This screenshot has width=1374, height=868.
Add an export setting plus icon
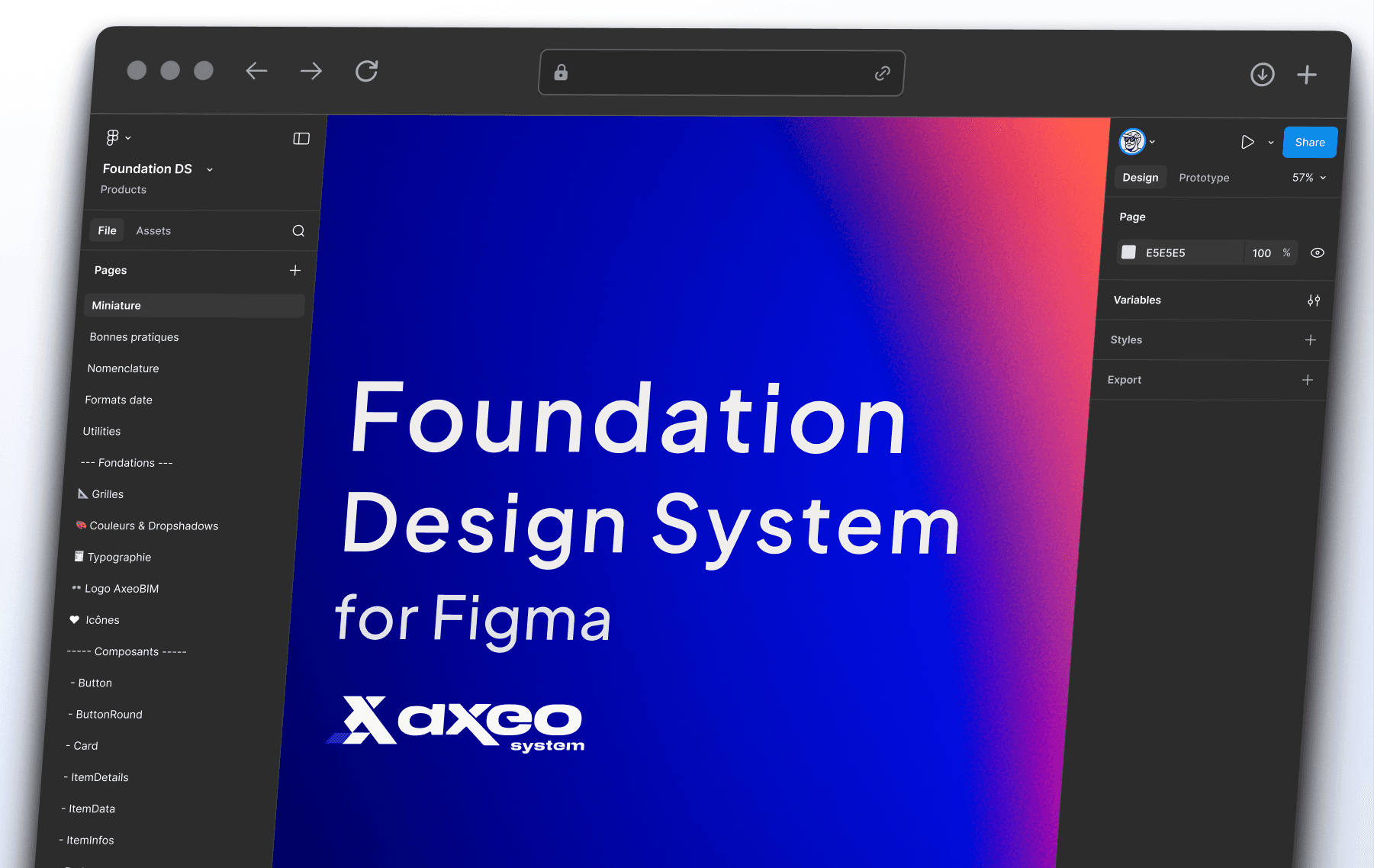pyautogui.click(x=1308, y=380)
